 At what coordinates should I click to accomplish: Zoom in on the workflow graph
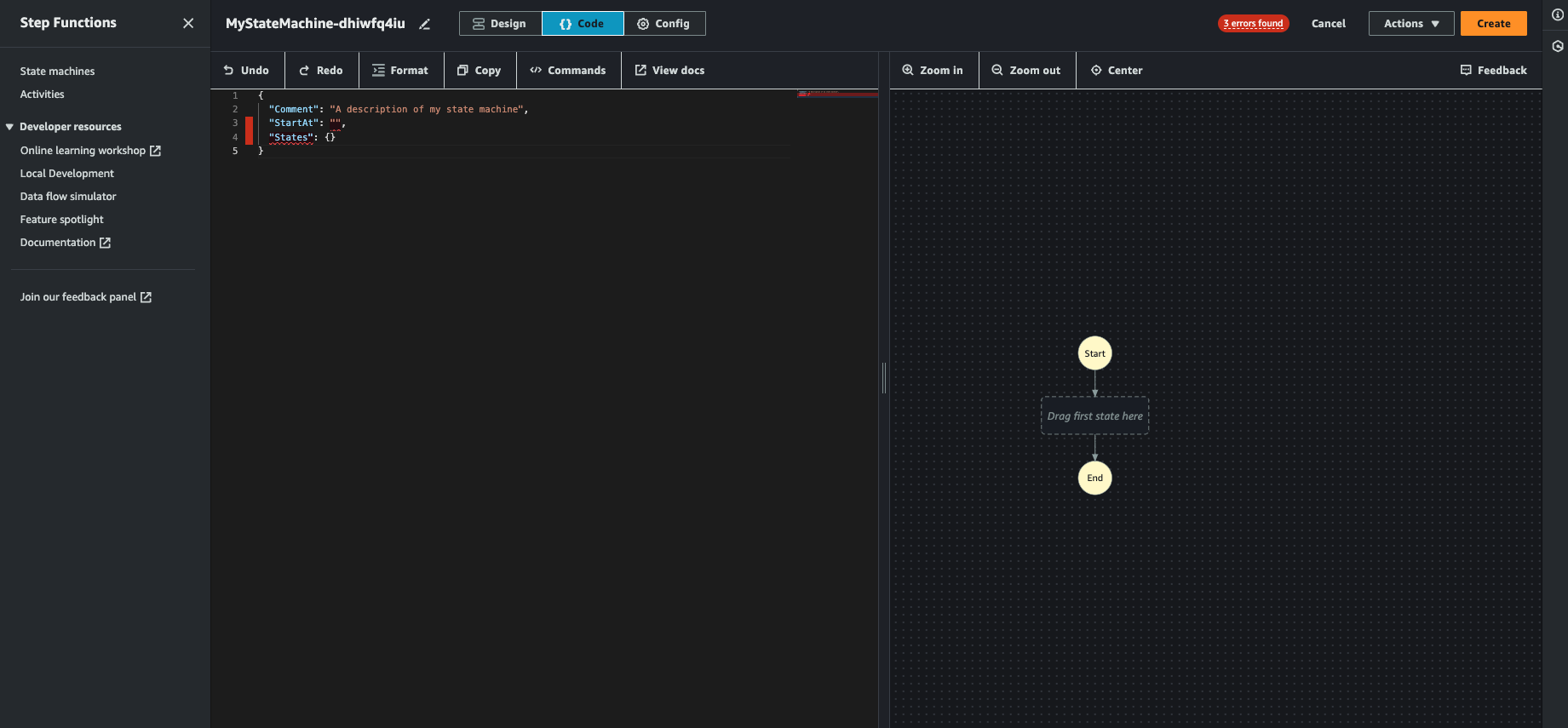(933, 71)
